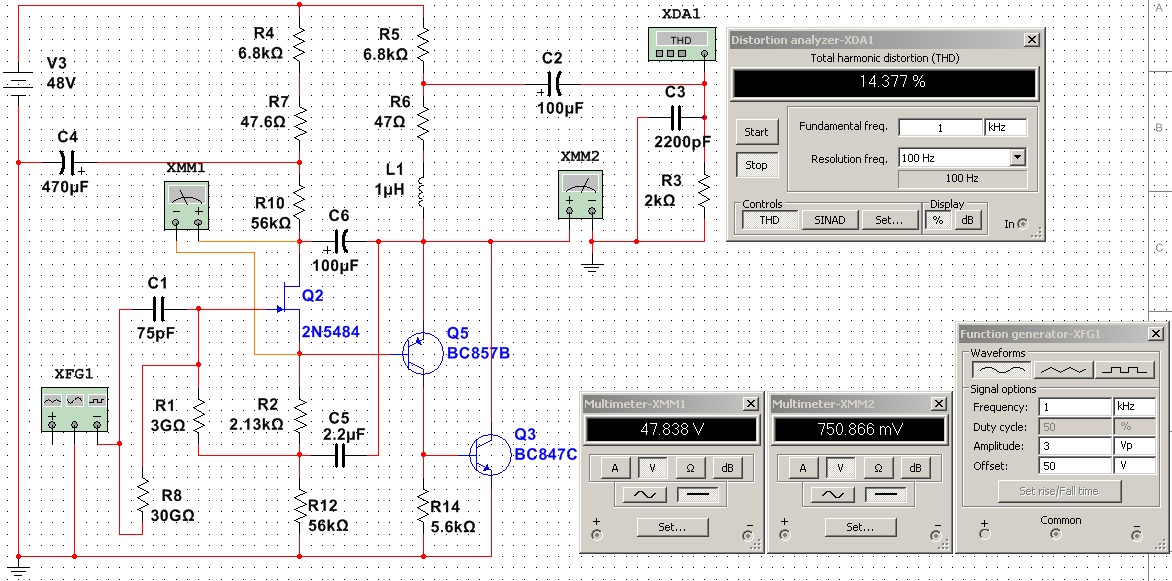Select the V3 48V battery symbol

[x=18, y=82]
